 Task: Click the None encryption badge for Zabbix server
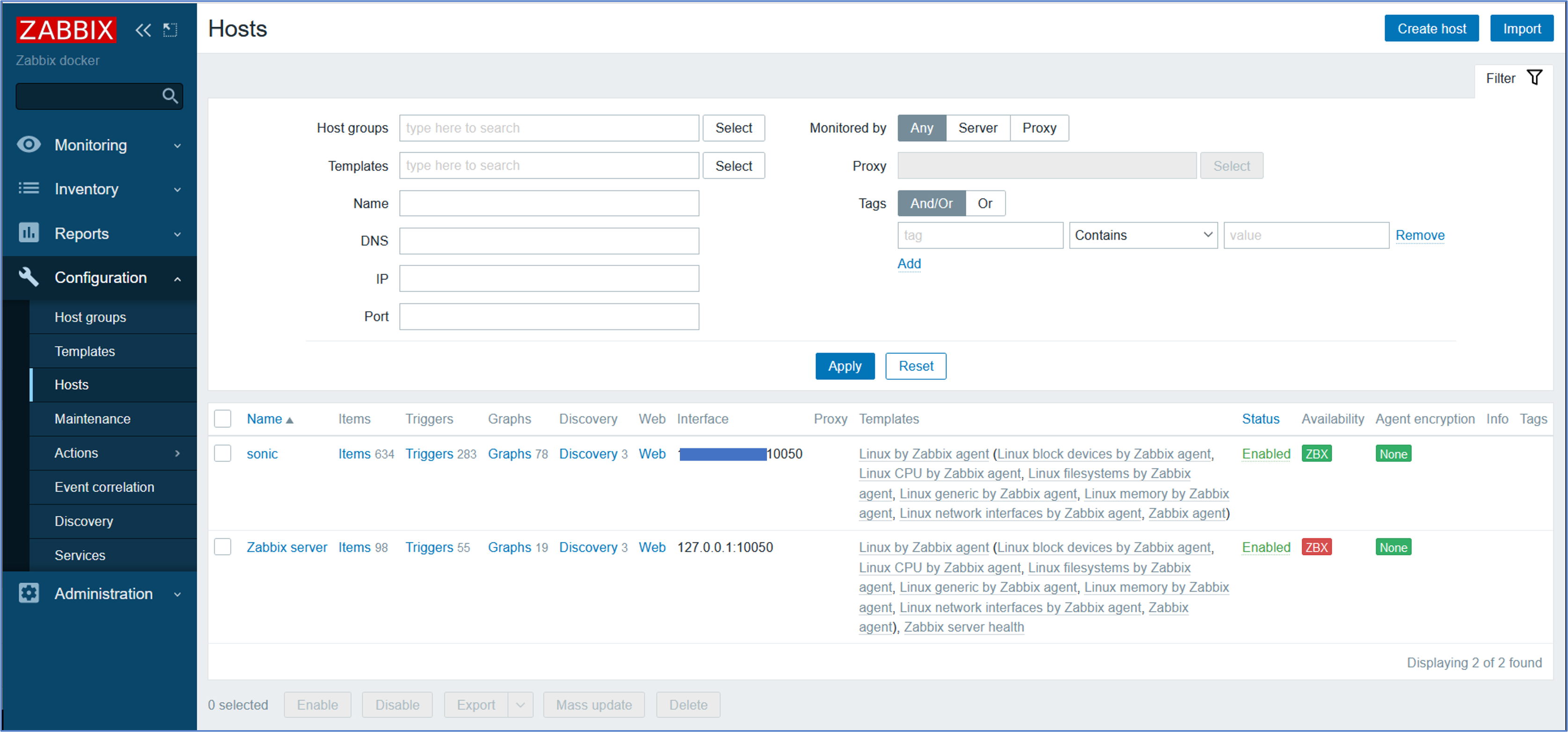(x=1393, y=547)
